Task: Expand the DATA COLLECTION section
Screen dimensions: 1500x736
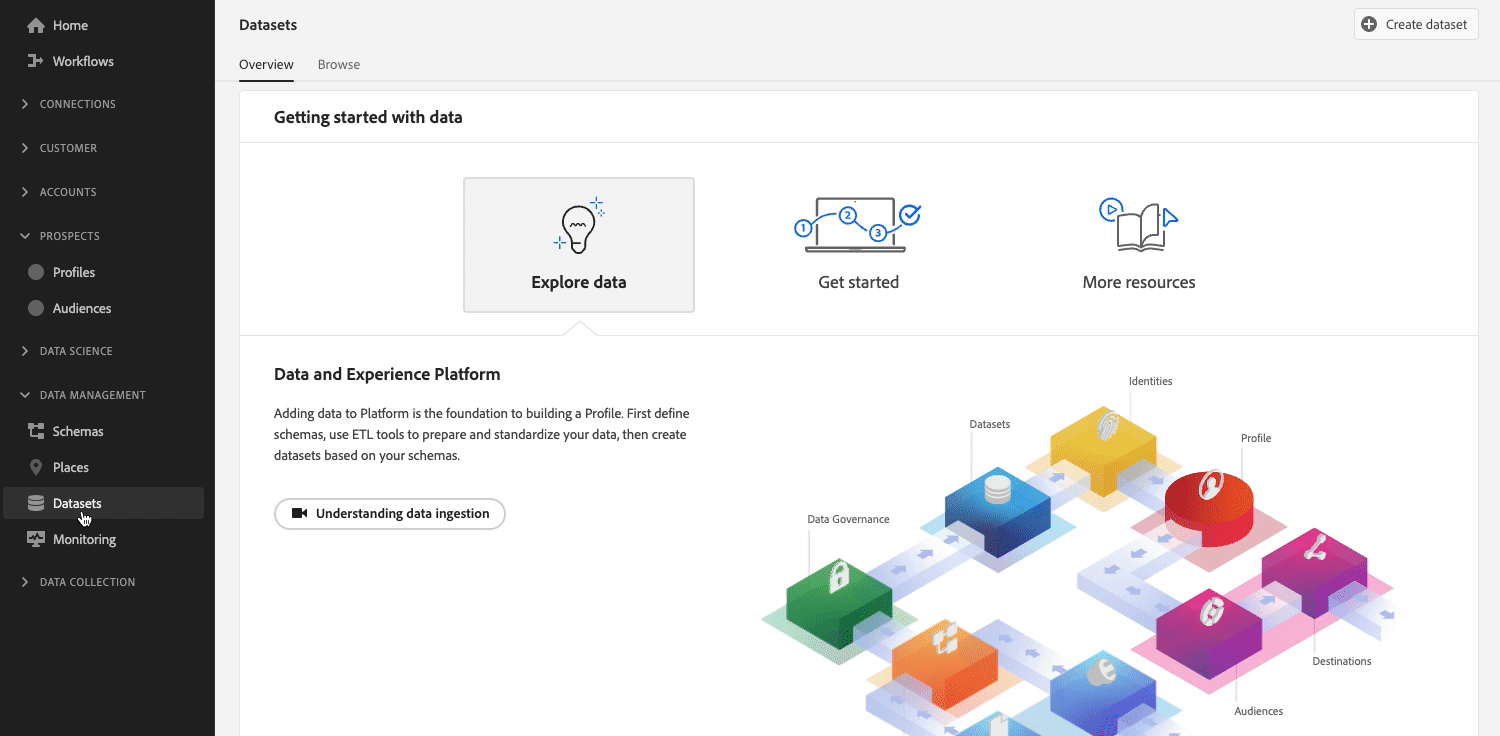Action: pos(77,582)
